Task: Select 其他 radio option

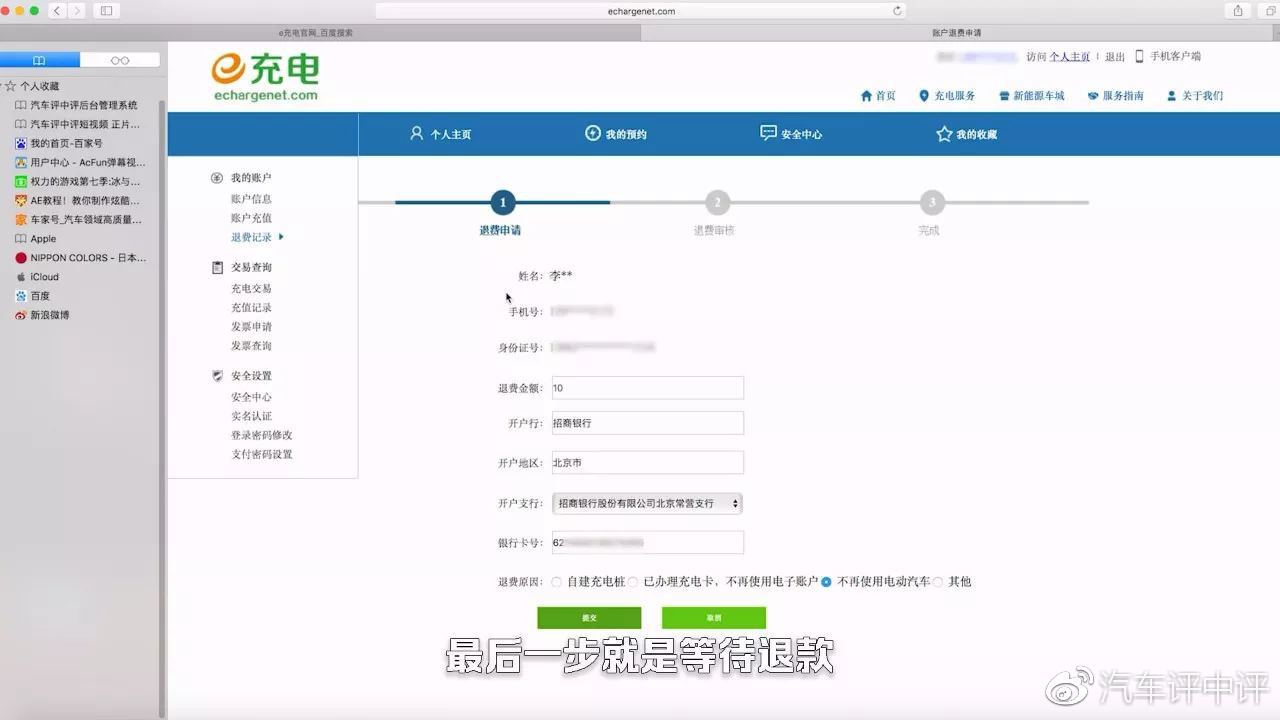Action: 938,582
